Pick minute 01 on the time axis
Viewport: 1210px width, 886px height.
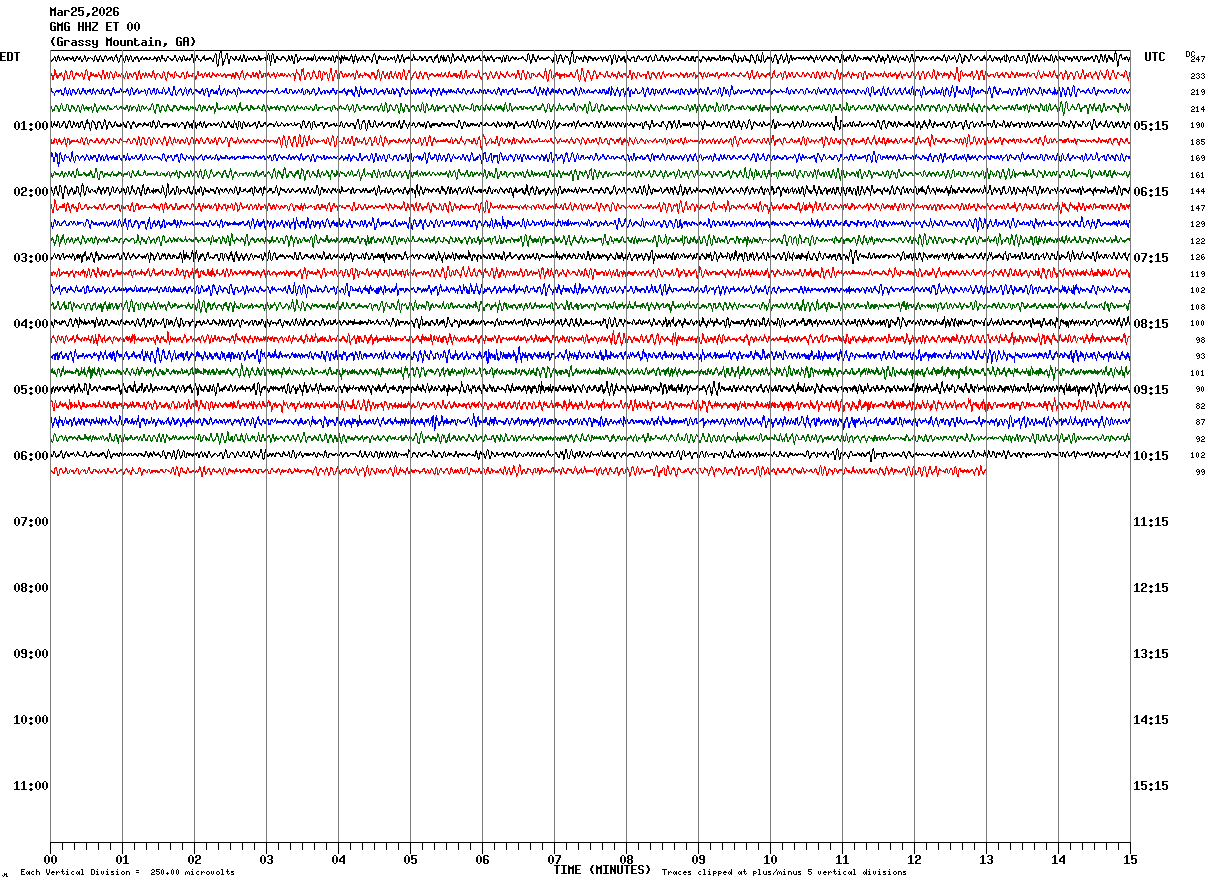click(x=122, y=859)
